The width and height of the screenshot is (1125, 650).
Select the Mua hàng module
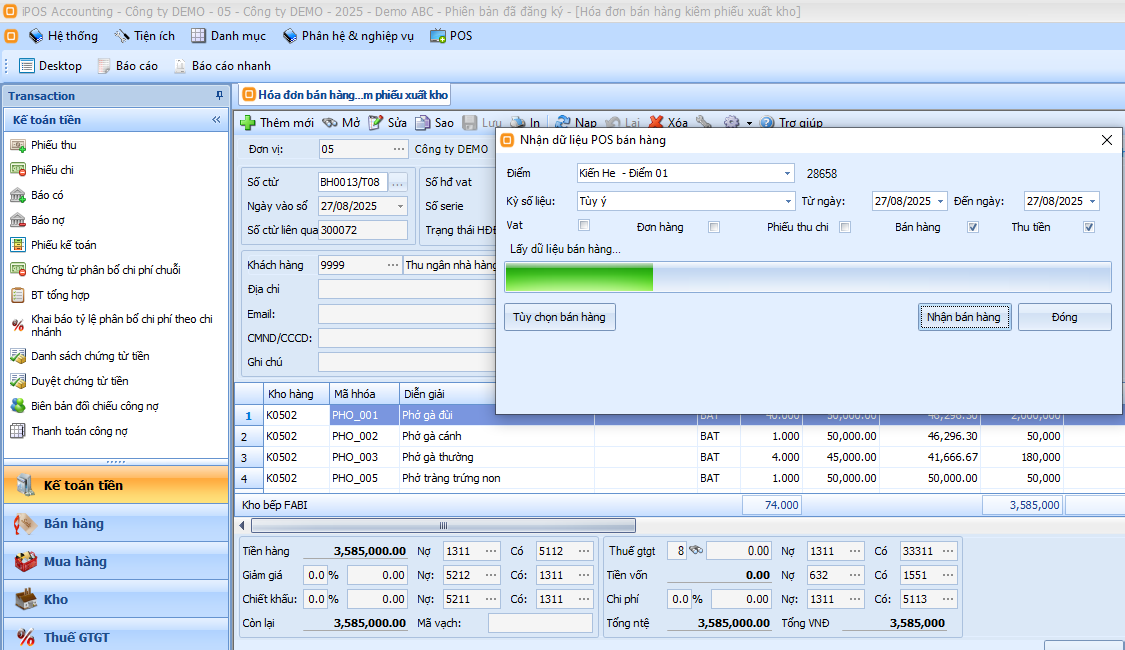[x=75, y=562]
